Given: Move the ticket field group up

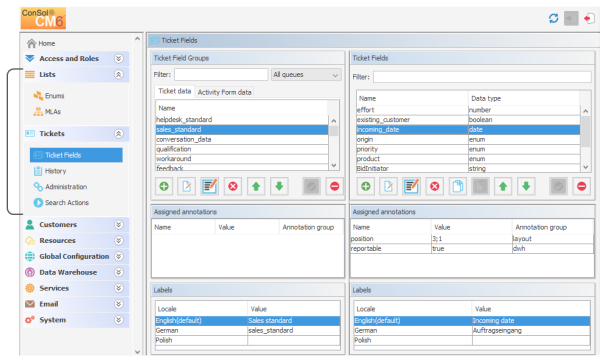Looking at the screenshot, I should tap(256, 186).
